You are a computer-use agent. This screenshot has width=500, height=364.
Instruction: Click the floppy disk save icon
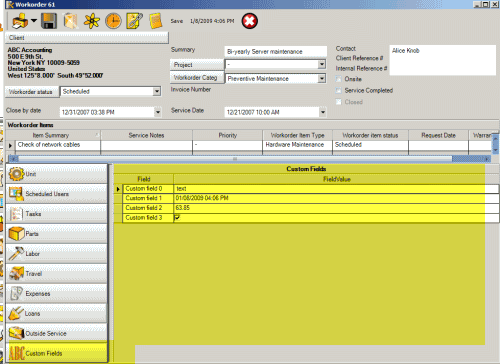[x=49, y=21]
